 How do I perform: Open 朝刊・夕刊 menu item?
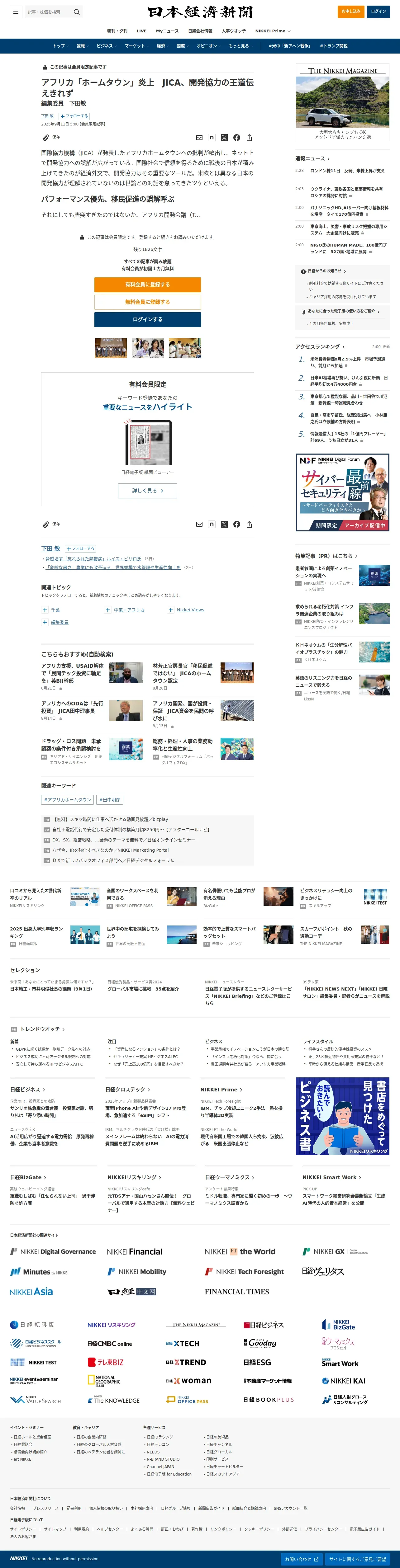pos(117,31)
